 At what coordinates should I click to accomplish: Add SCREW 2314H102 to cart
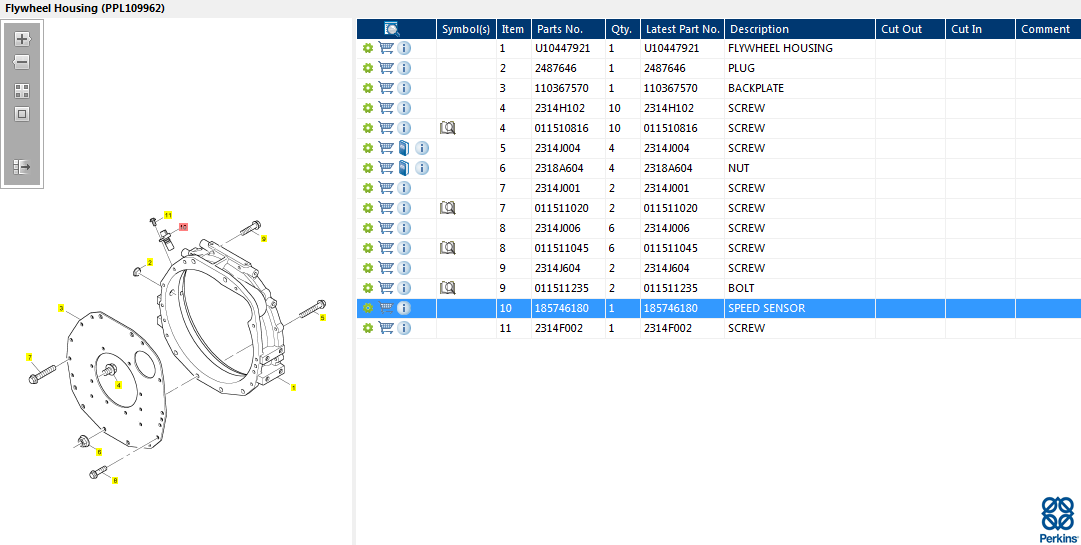point(386,108)
